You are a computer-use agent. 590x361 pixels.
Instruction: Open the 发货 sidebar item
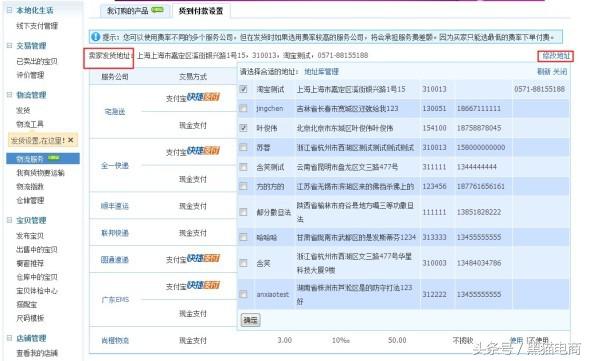[23, 110]
